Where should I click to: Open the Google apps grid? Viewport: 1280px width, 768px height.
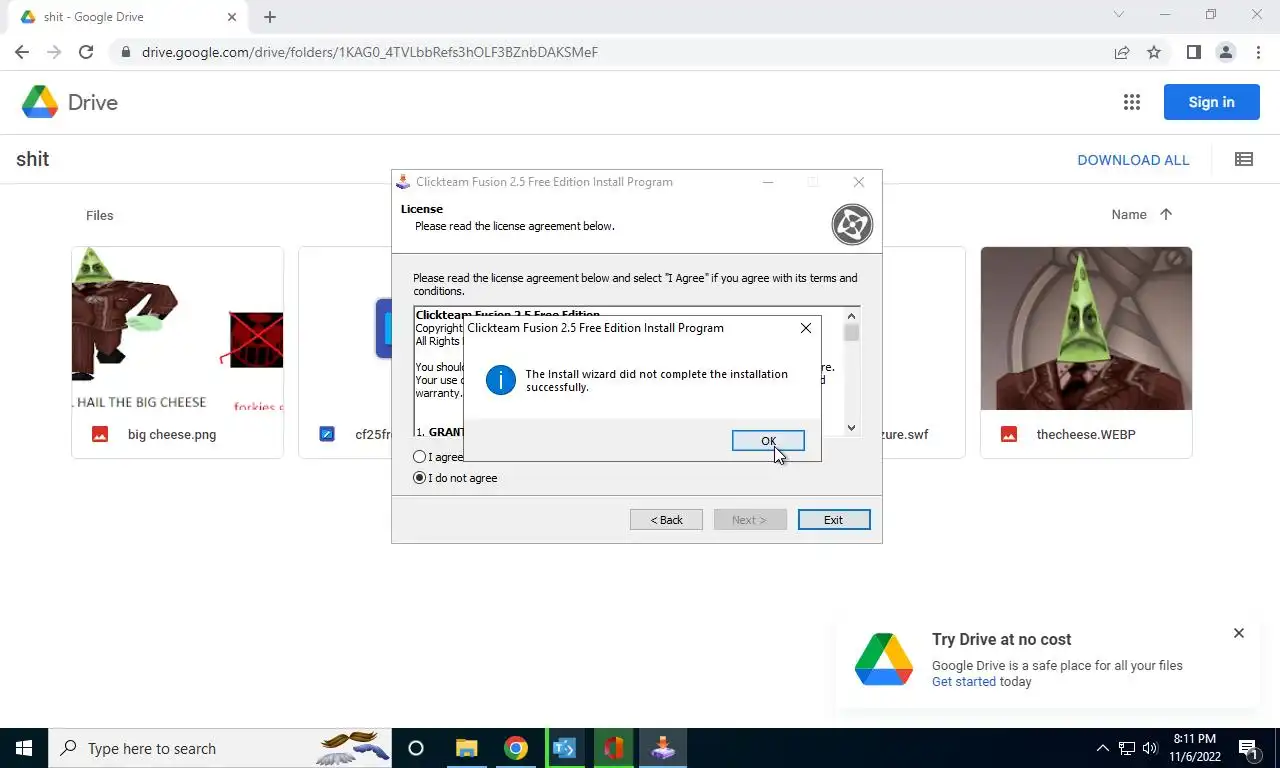coord(1132,102)
